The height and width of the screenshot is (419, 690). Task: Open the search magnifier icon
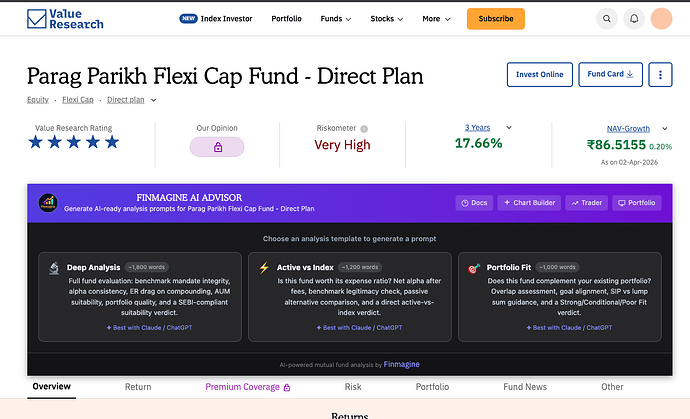pyautogui.click(x=606, y=19)
